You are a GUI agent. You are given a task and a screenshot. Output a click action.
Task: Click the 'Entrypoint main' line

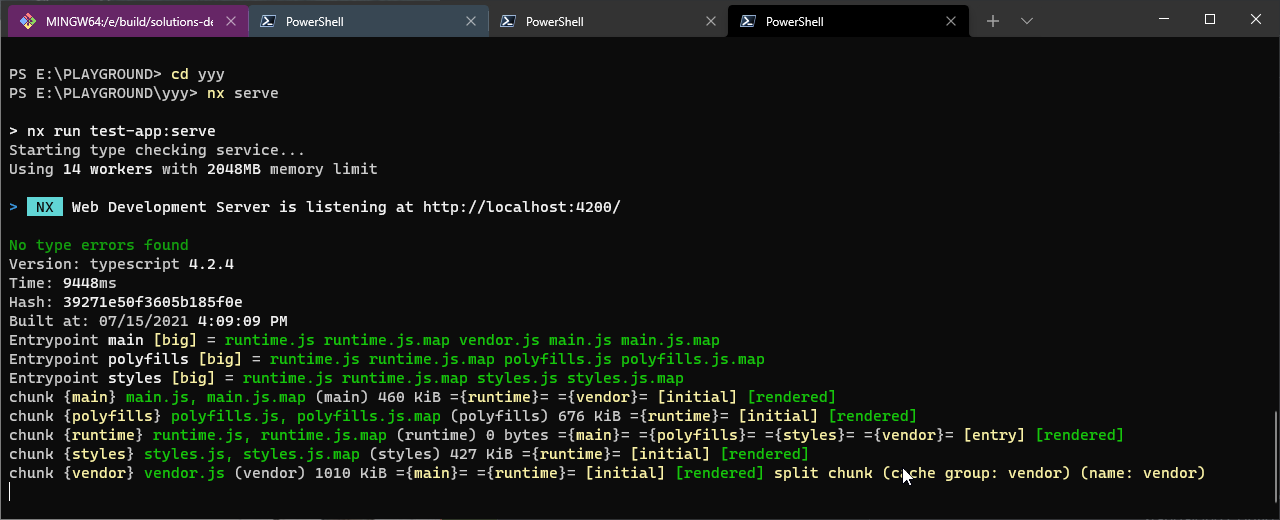click(x=364, y=340)
